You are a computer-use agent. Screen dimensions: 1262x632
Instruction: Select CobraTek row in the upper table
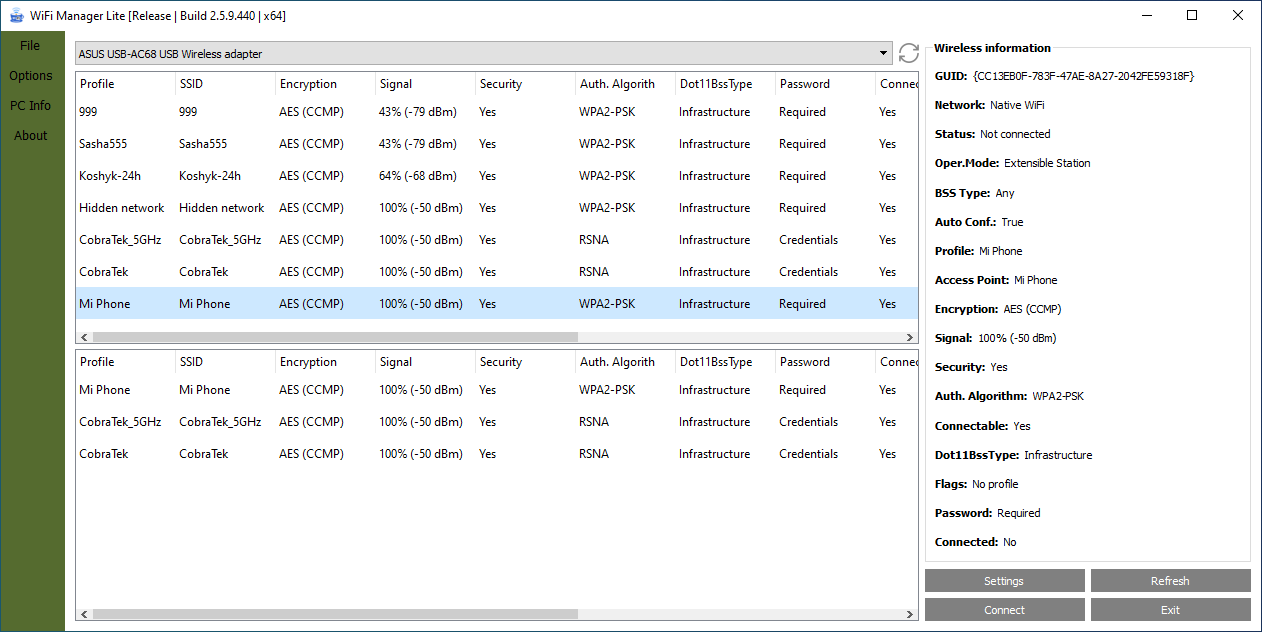[497, 272]
